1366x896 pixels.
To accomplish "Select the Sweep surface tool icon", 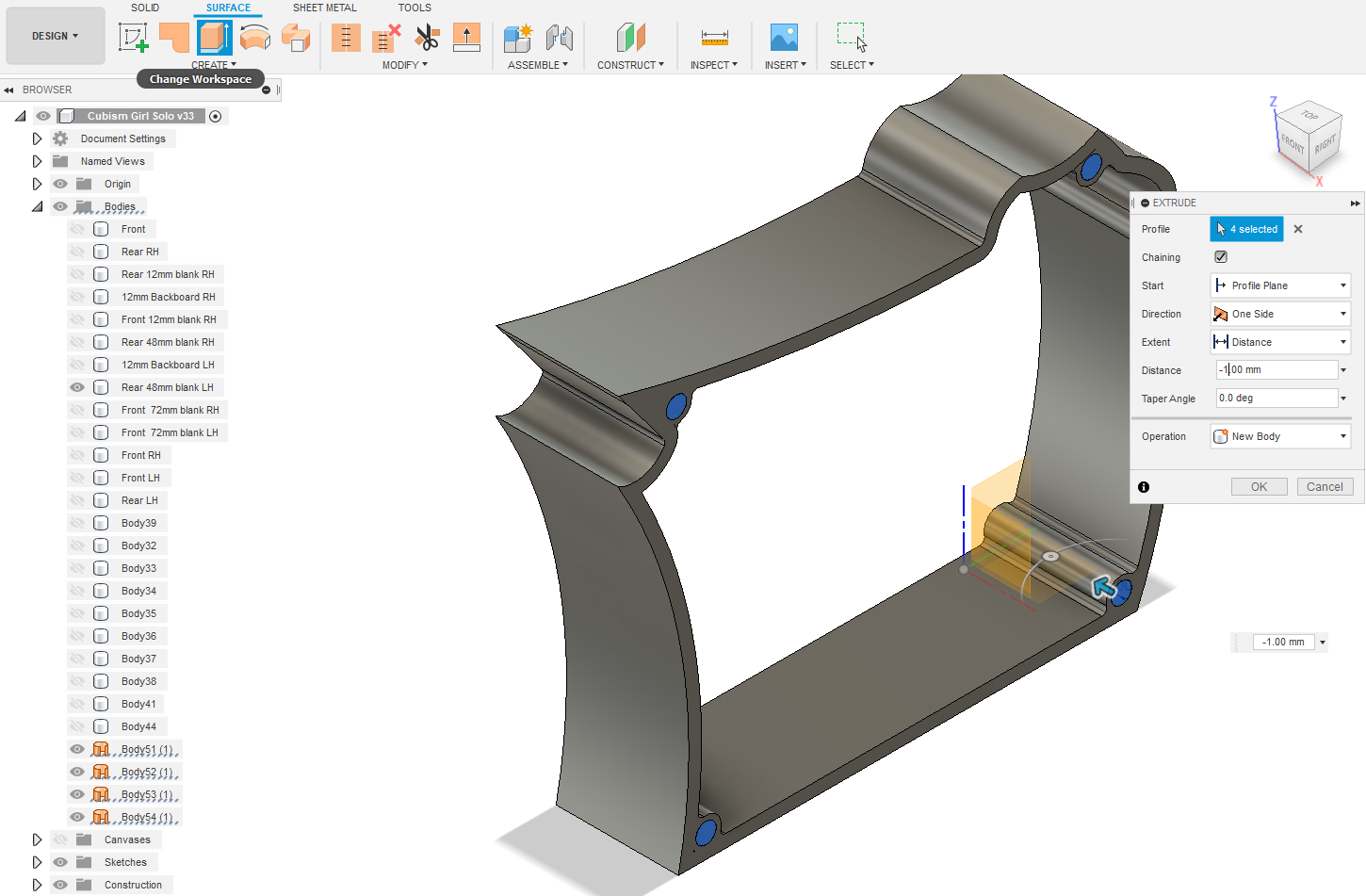I will click(x=296, y=38).
